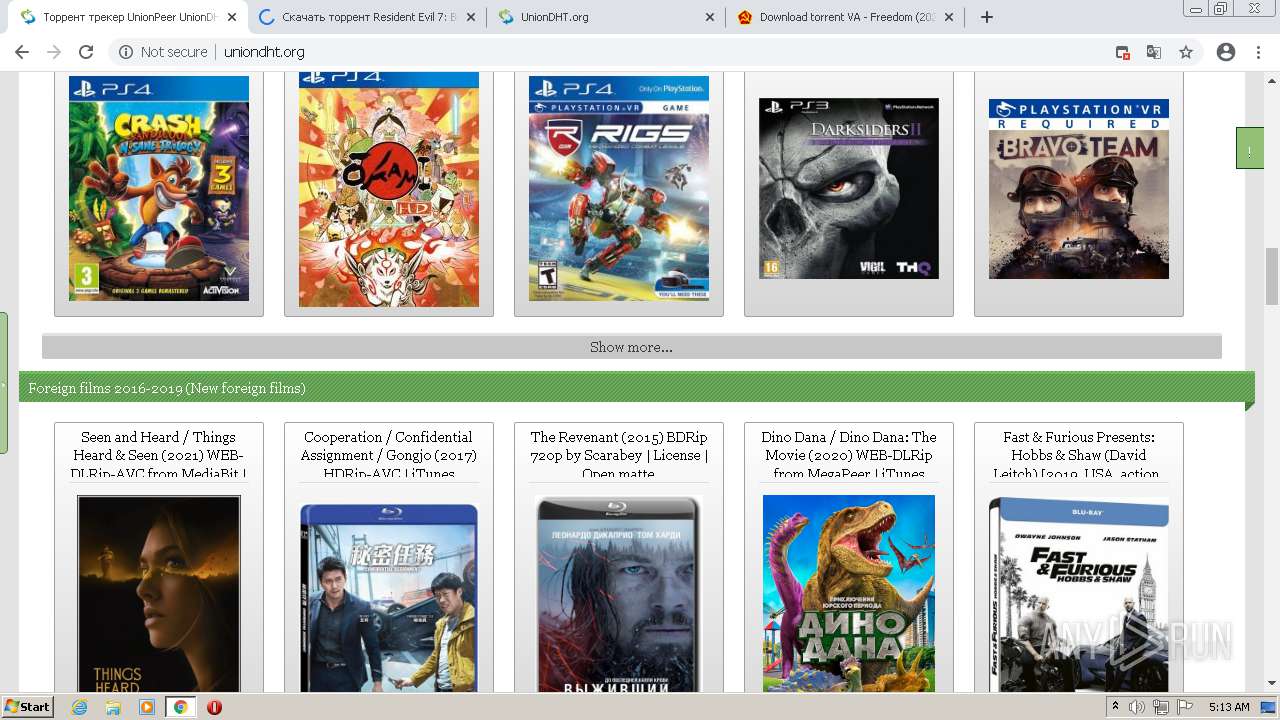Viewport: 1280px width, 720px height.
Task: Close the UnionPeer torrent tracker tab
Action: 232,17
